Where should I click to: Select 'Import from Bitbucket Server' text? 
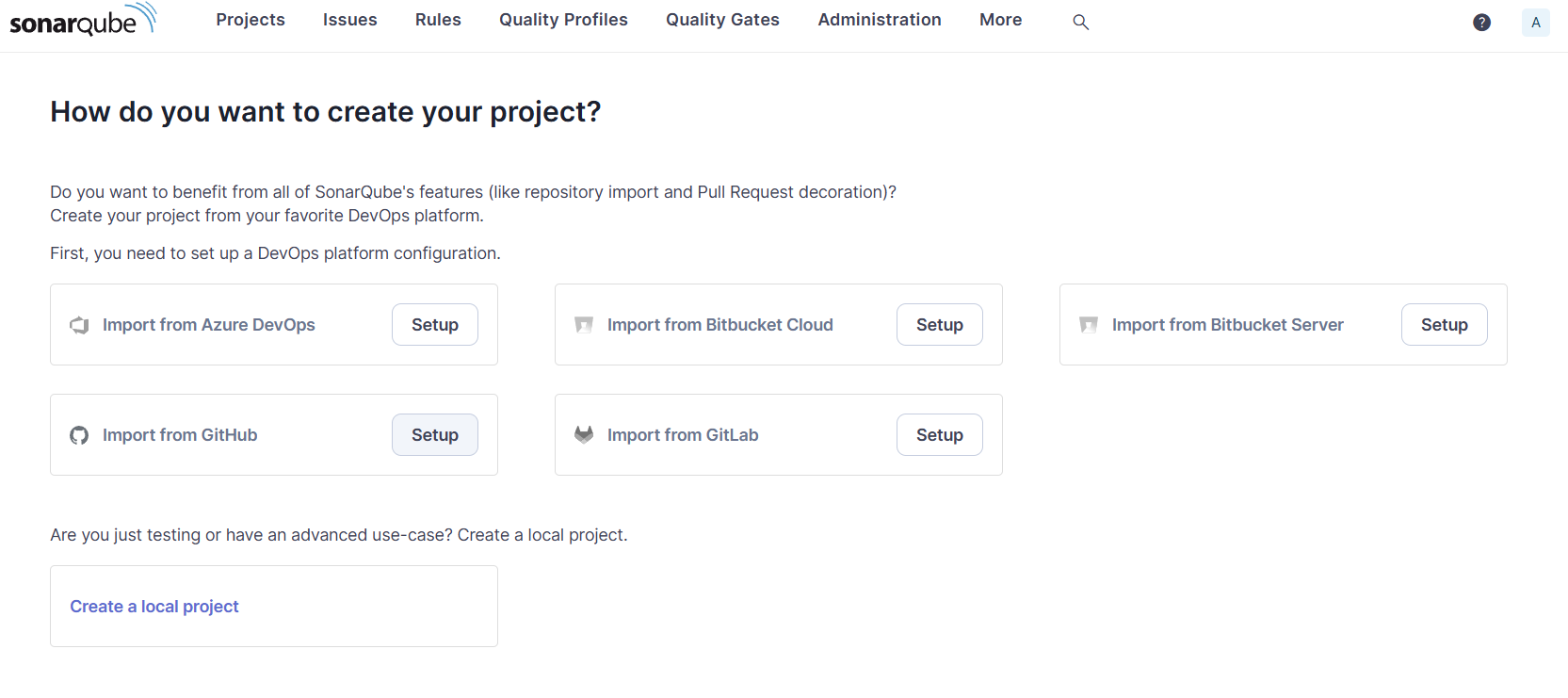point(1228,325)
